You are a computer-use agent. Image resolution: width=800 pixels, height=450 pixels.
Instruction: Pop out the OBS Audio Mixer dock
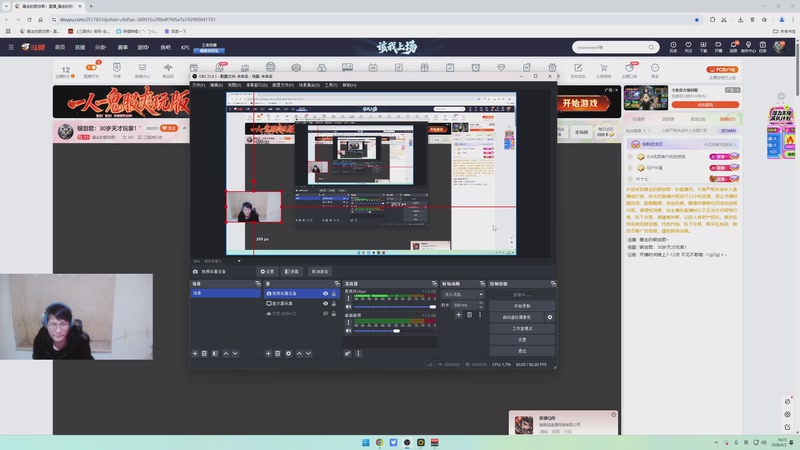coord(434,284)
